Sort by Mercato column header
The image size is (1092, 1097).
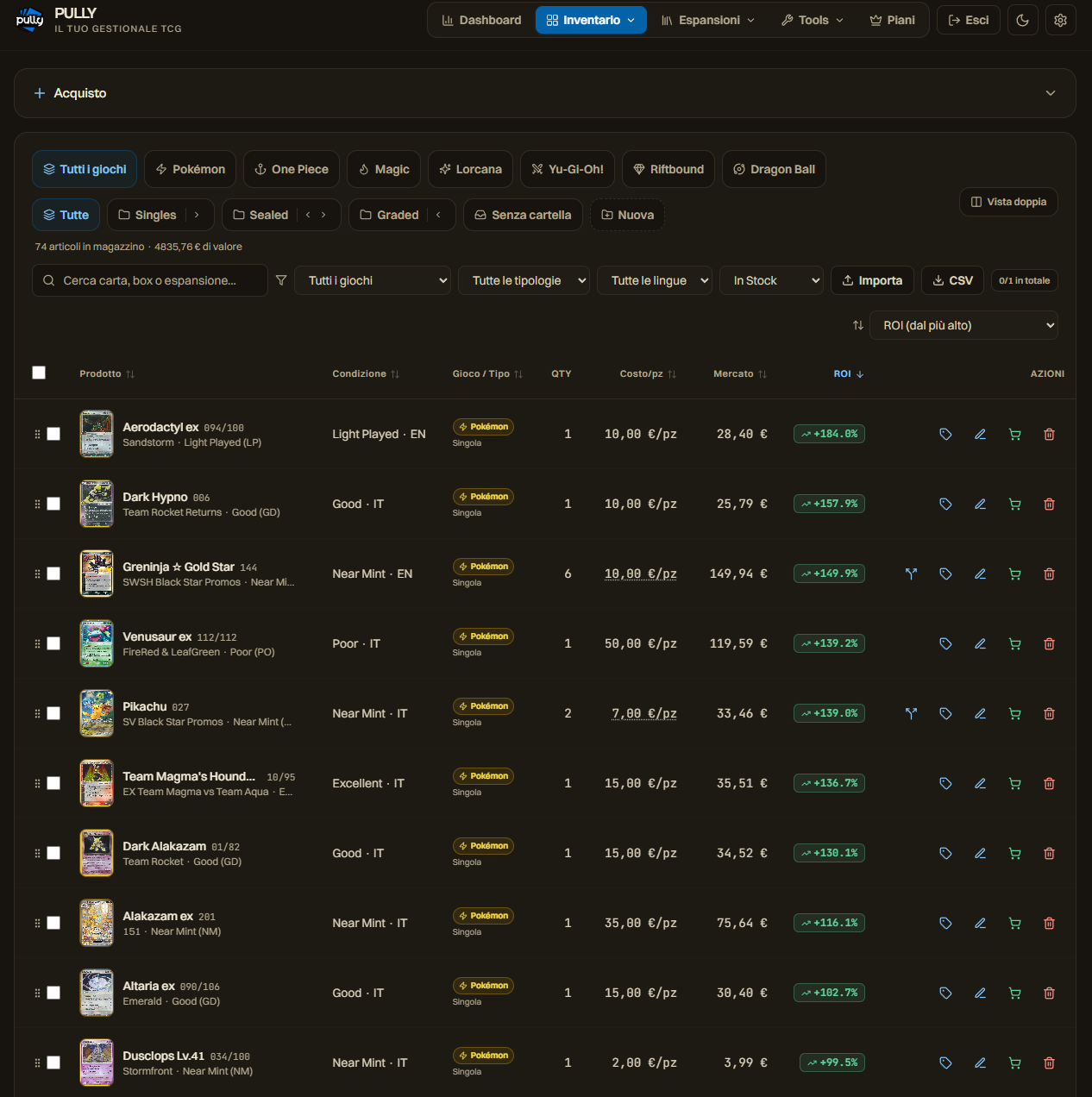[x=740, y=373]
